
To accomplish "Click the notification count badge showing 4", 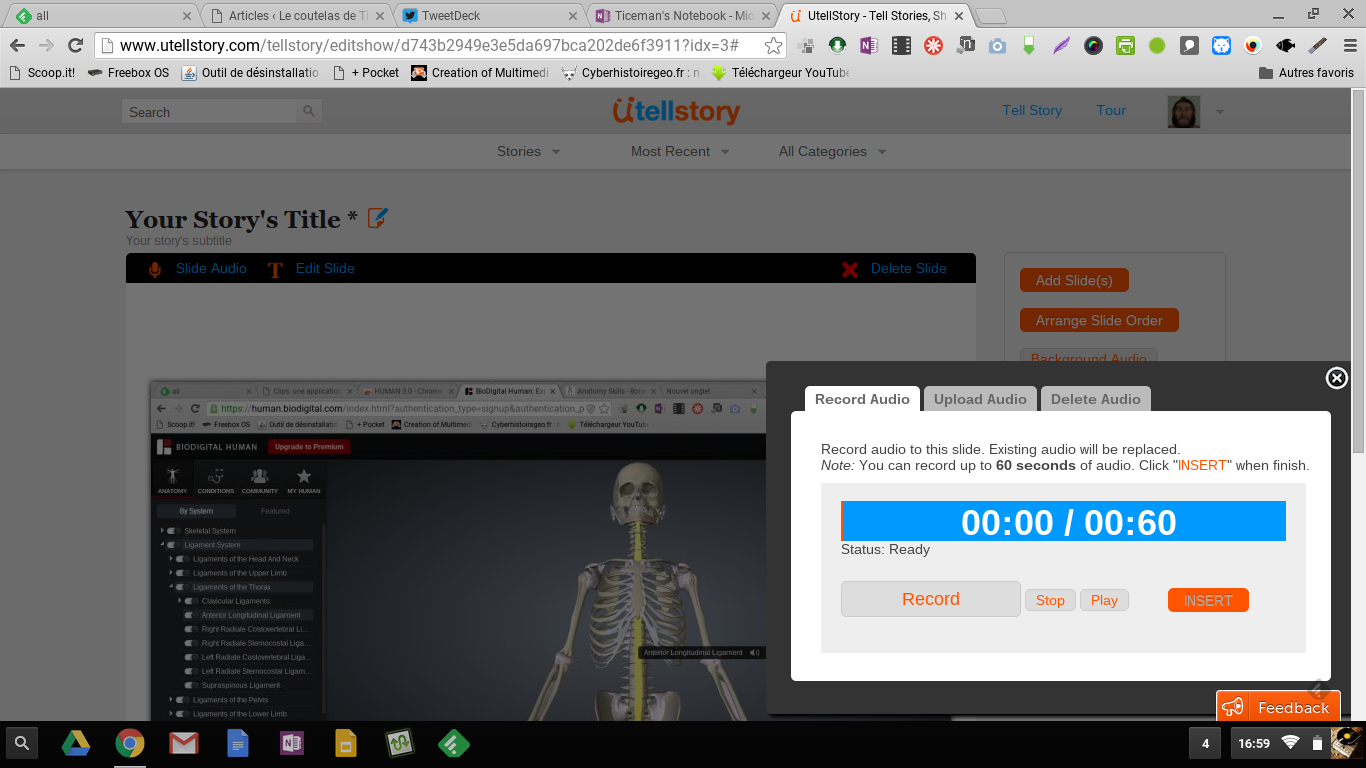I will 1205,743.
